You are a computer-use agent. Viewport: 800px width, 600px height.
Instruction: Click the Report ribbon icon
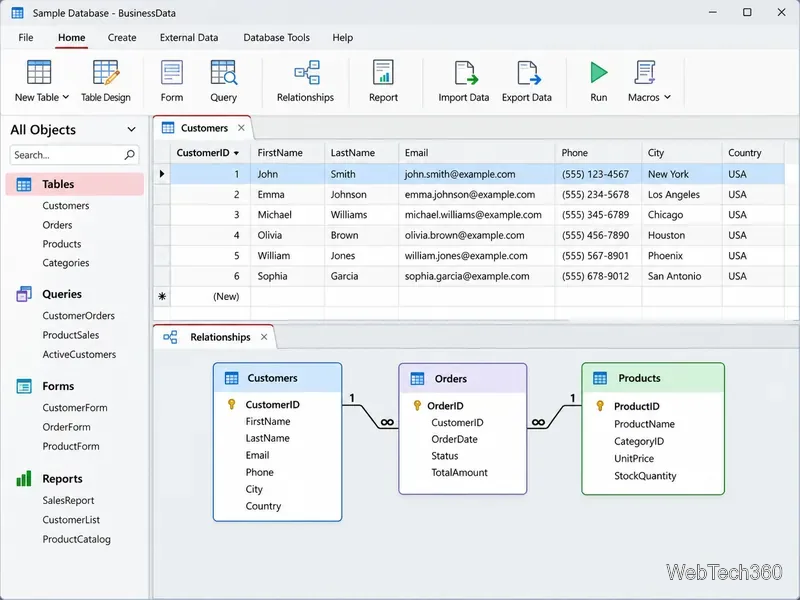point(383,71)
